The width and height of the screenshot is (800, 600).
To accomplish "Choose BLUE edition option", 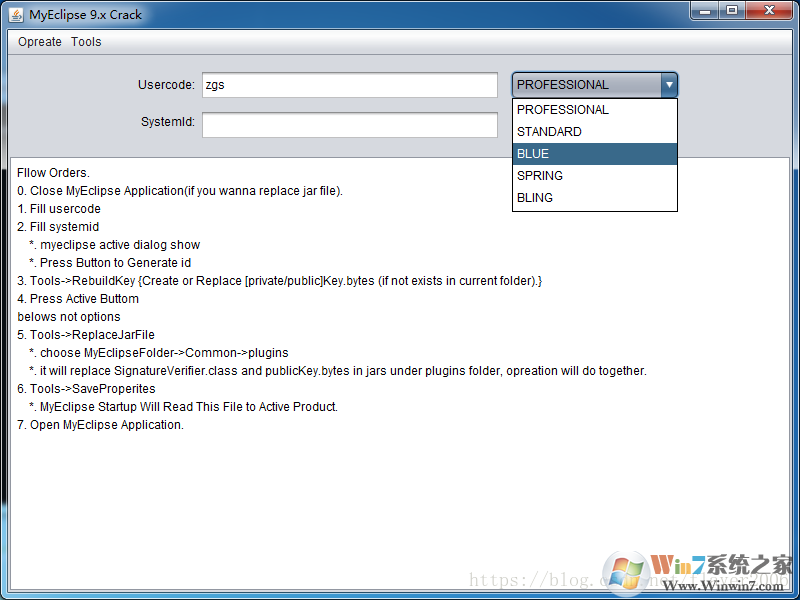I will click(x=595, y=154).
